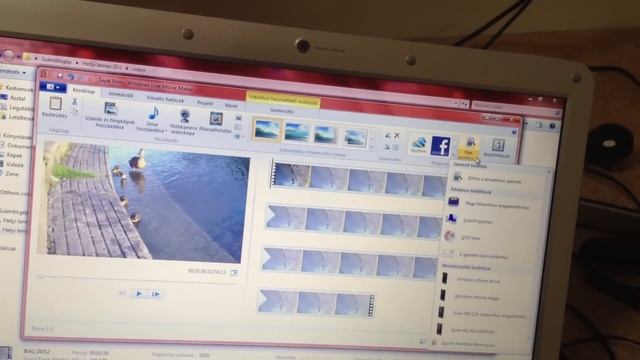This screenshot has height=360, width=640.
Task: Click the duck video preview image
Action: pyautogui.click(x=144, y=202)
